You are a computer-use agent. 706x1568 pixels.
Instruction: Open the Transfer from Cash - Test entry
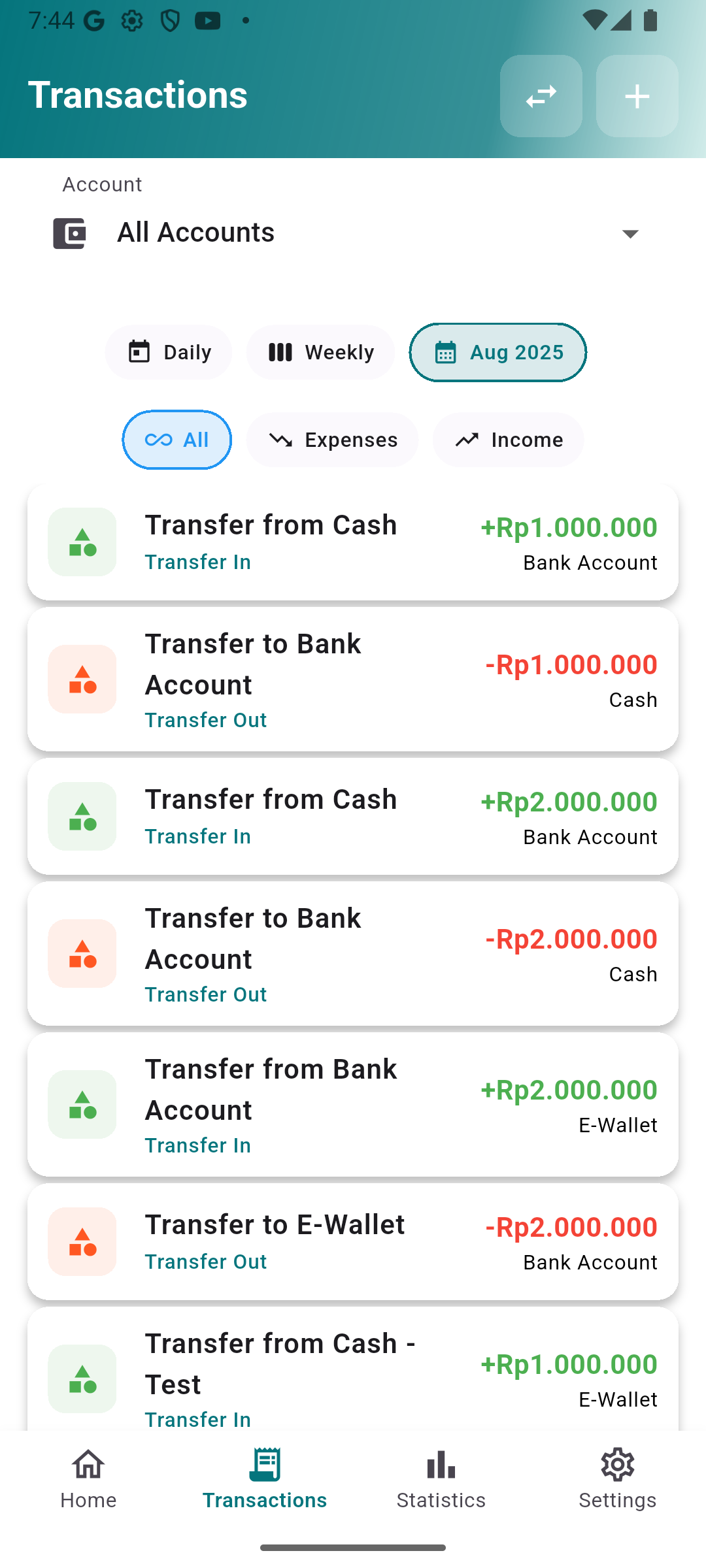[353, 1372]
